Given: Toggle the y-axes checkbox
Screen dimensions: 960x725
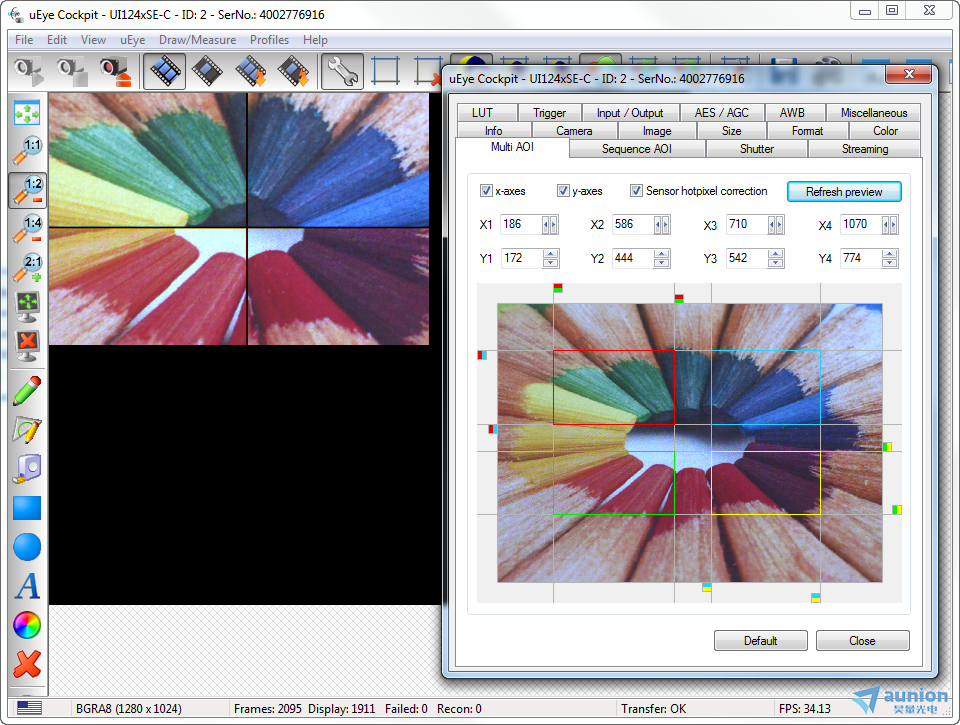Looking at the screenshot, I should click(x=563, y=190).
